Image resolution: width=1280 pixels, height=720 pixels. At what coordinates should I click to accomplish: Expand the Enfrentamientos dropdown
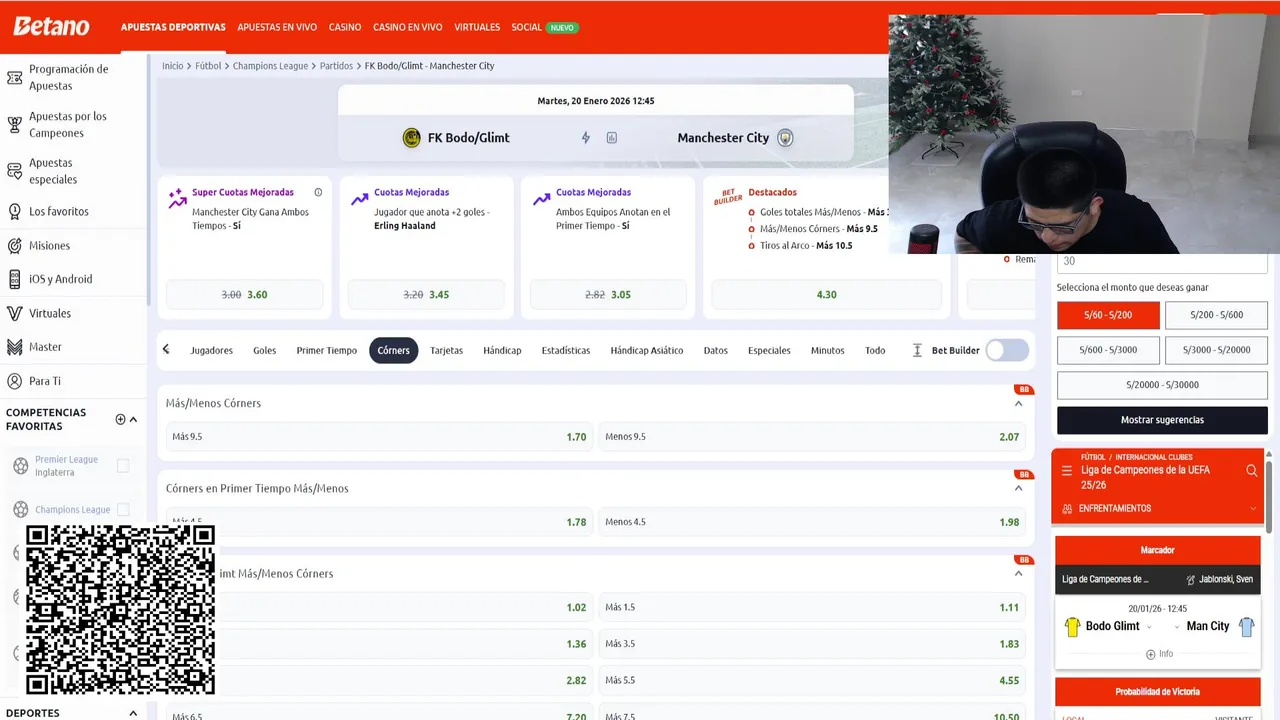[1253, 508]
